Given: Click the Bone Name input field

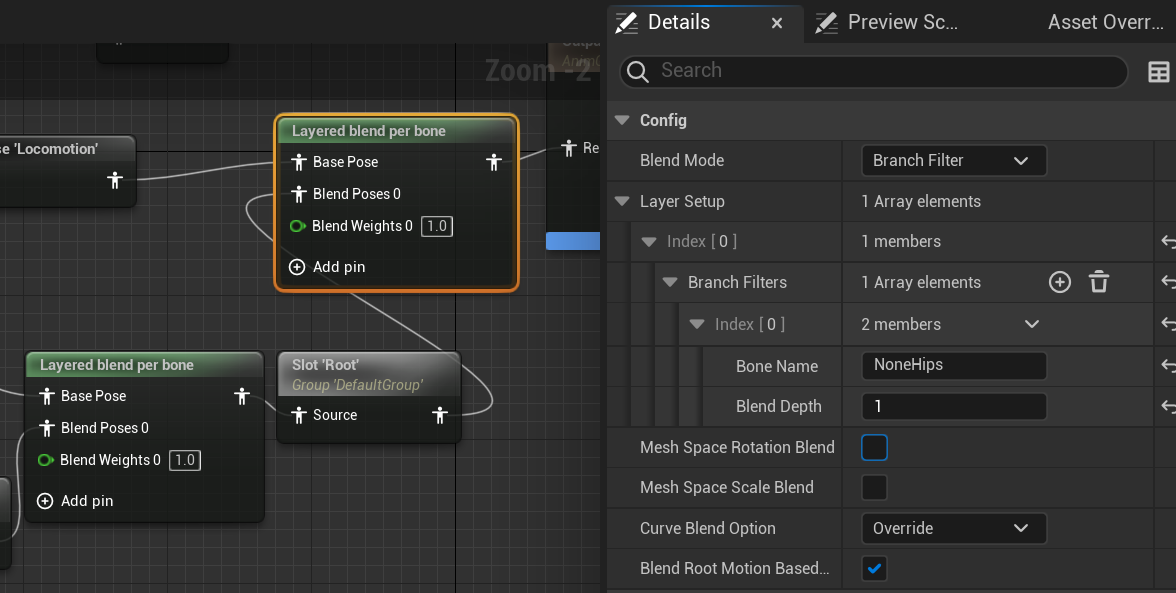Looking at the screenshot, I should tap(953, 365).
